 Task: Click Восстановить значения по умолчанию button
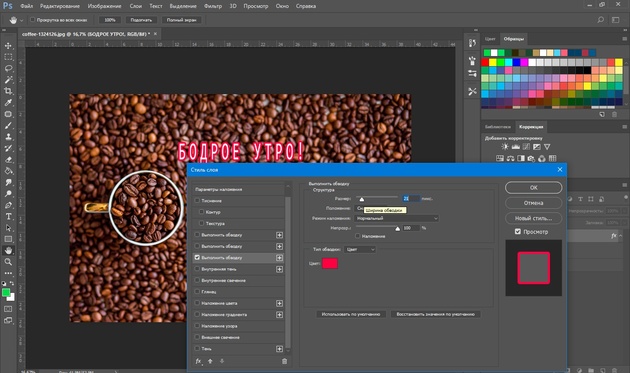pos(436,314)
